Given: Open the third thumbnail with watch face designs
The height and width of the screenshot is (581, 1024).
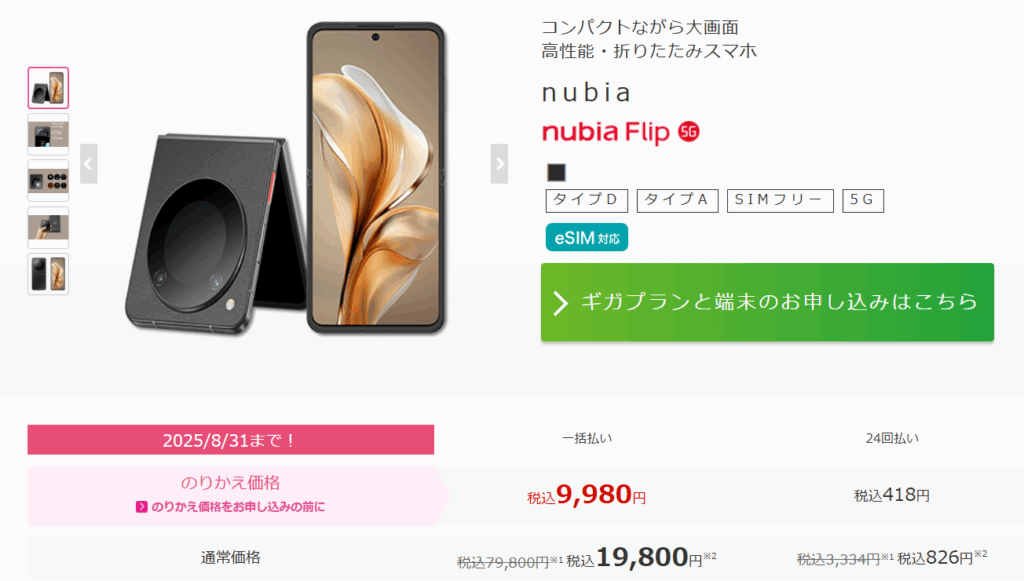Looking at the screenshot, I should click(48, 181).
